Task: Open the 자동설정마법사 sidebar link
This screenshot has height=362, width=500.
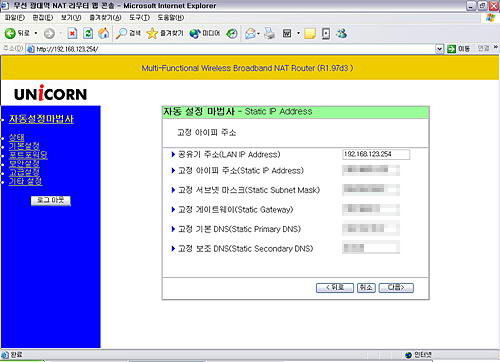Action: pyautogui.click(x=41, y=119)
